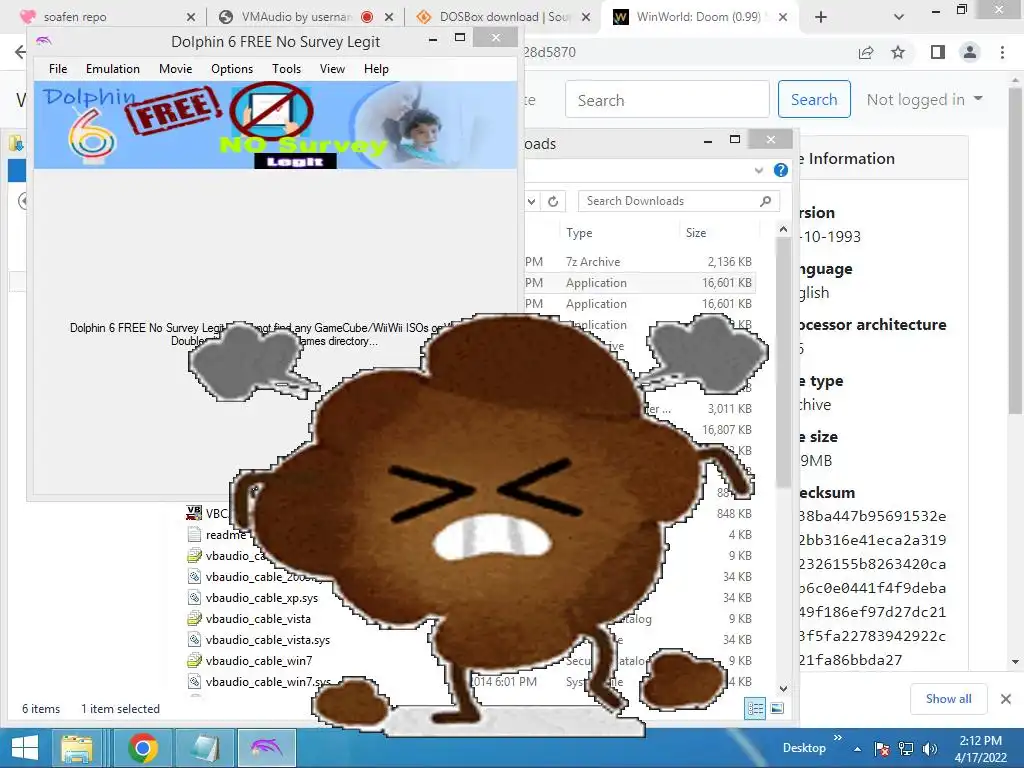1024x768 pixels.
Task: Bookmark this page with the star icon
Action: (x=898, y=52)
